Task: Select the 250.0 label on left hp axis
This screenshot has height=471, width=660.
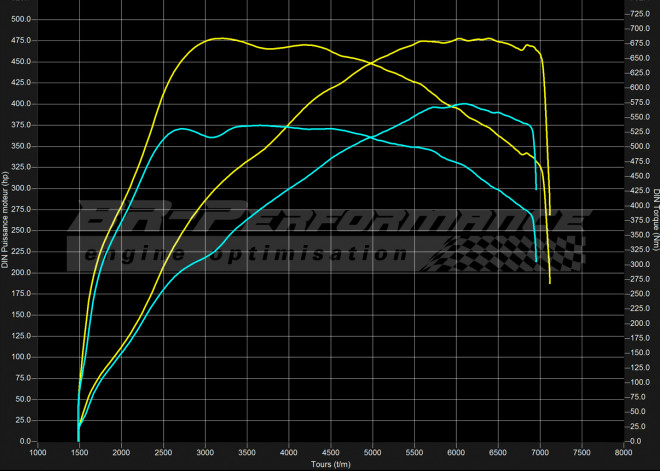Action: (20, 230)
